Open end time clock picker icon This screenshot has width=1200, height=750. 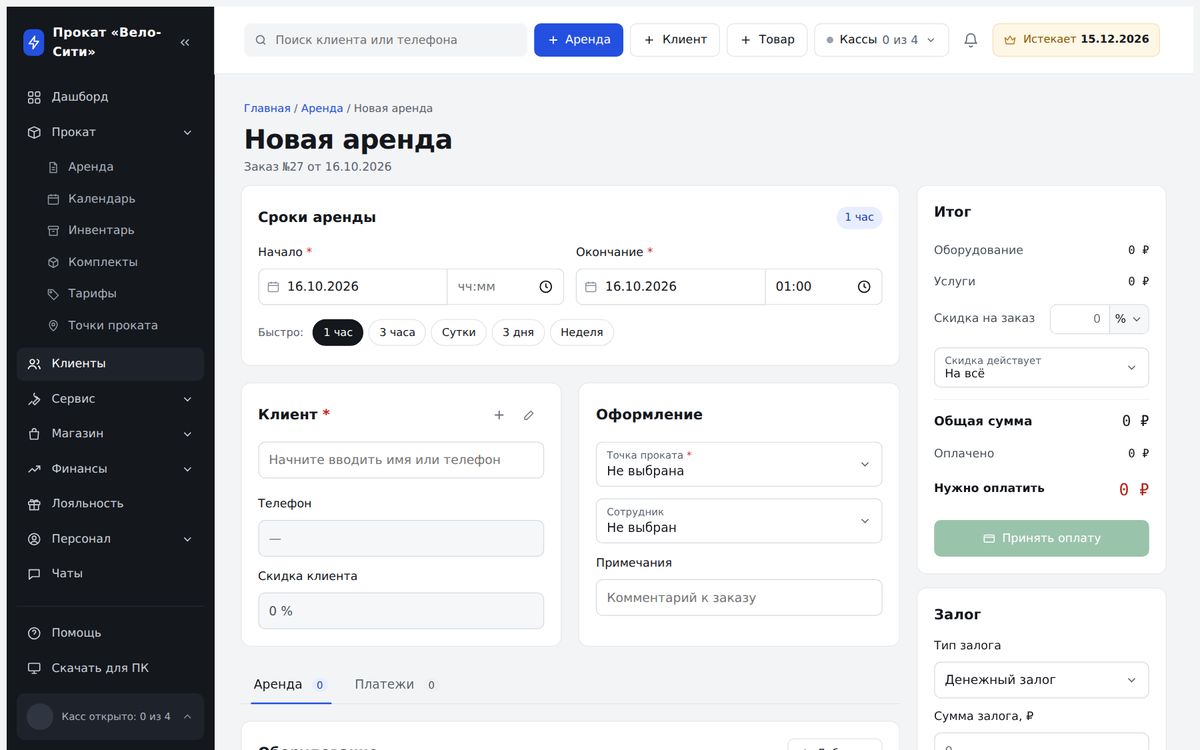(x=864, y=287)
